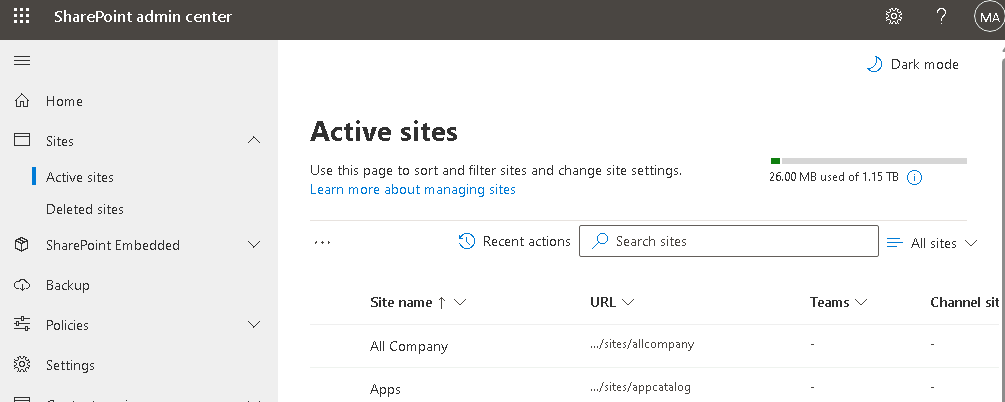Click the Channel sites column header

click(x=965, y=303)
